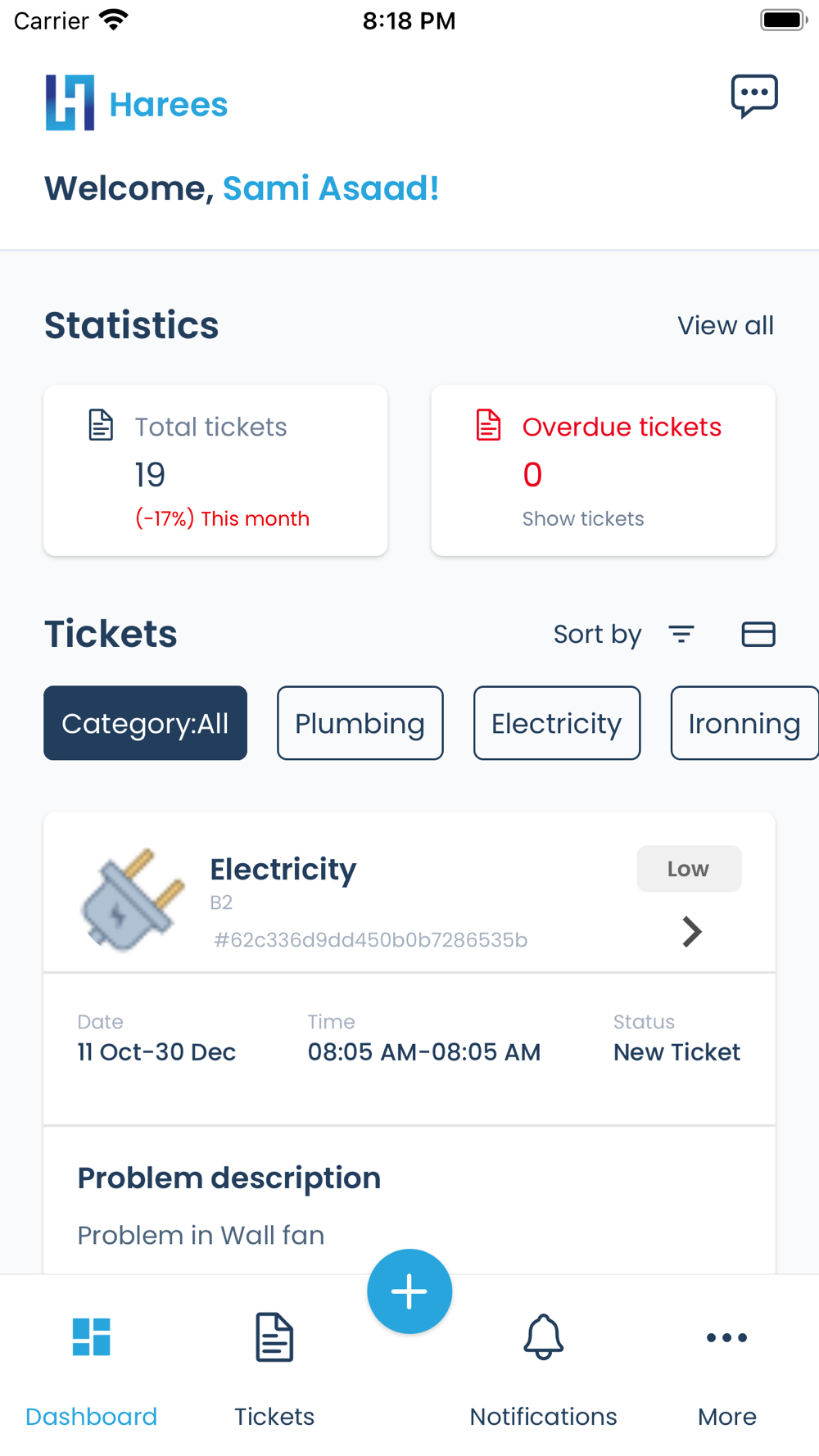Image resolution: width=819 pixels, height=1456 pixels.
Task: Filter tickets by Electricity category
Action: coord(557,723)
